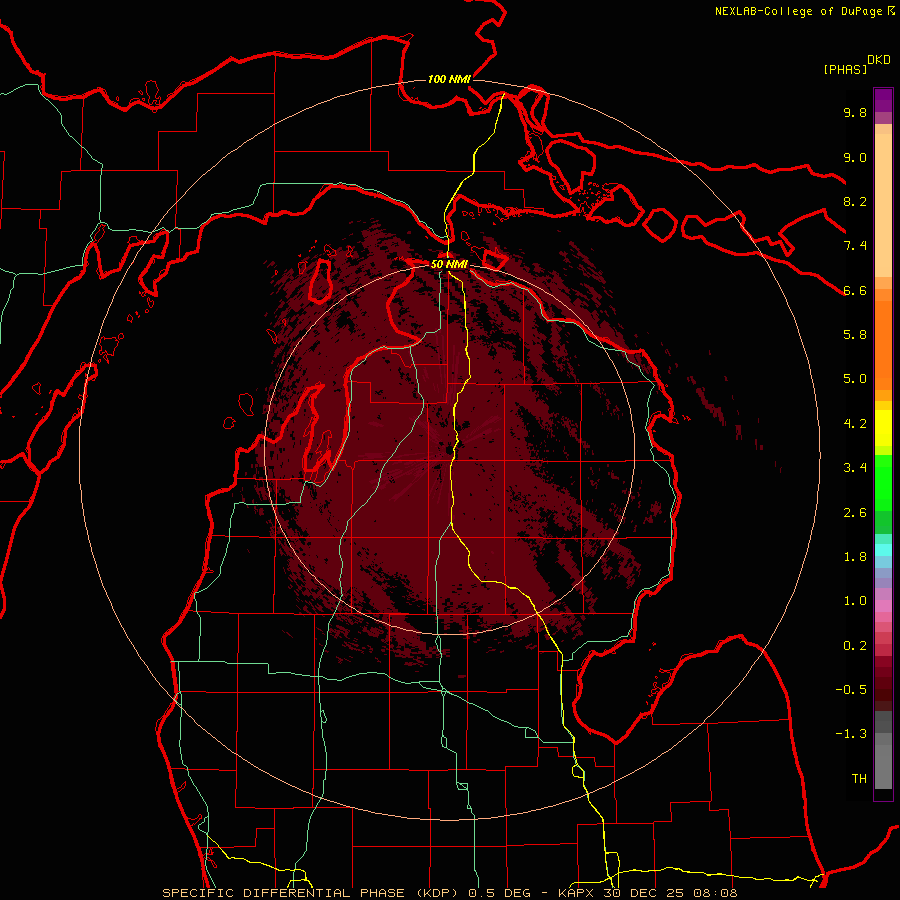Click the 7.4 color scale label

point(855,246)
